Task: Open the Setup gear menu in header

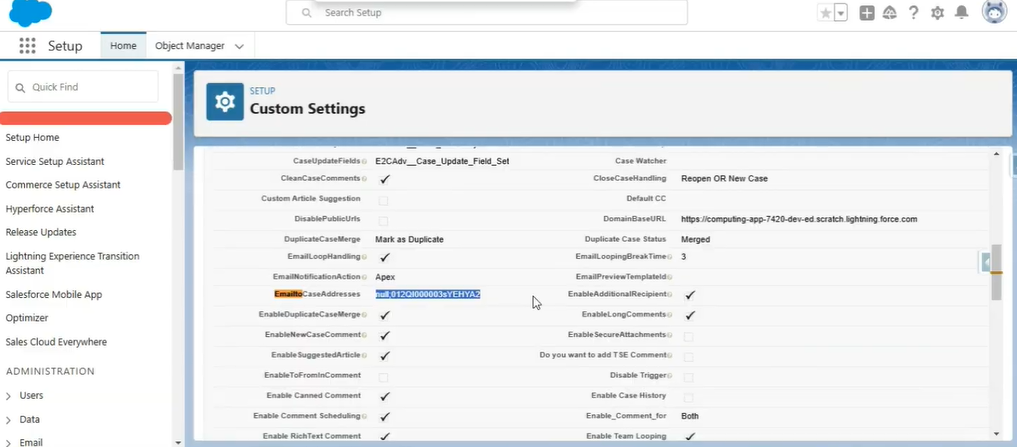Action: (937, 13)
